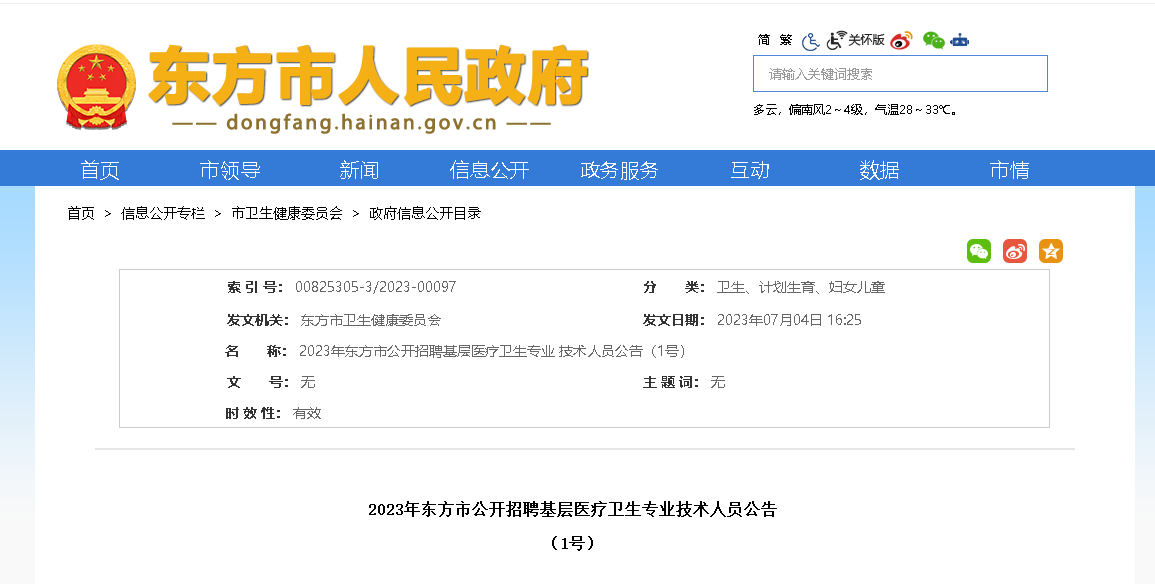Open 市卫生健康委员会 breadcrumb link
The height and width of the screenshot is (584, 1155).
coord(287,214)
